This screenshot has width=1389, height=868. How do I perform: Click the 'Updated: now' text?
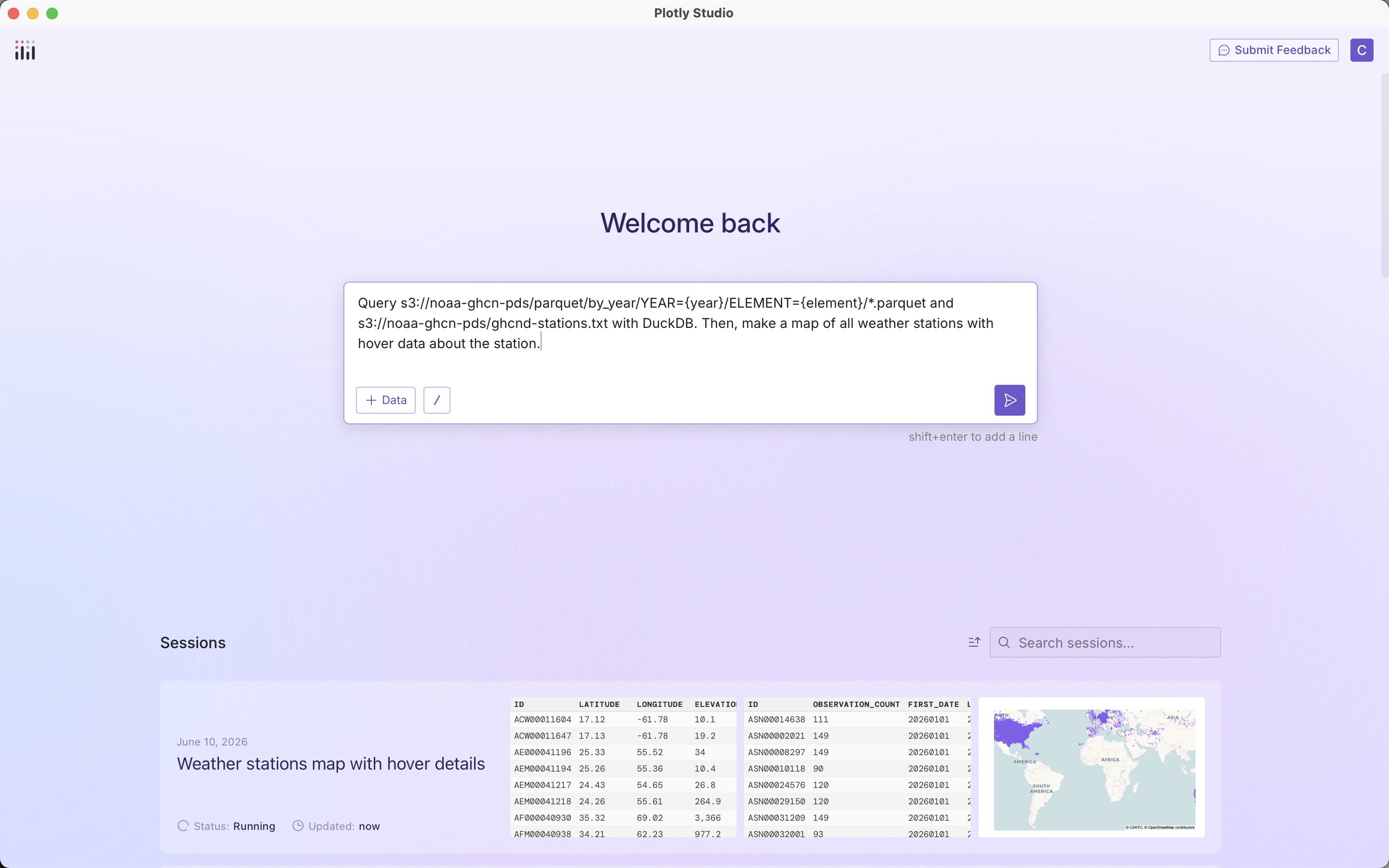(x=344, y=826)
